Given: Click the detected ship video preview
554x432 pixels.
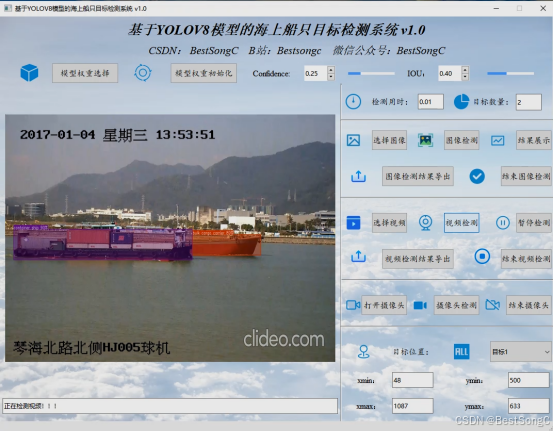Looking at the screenshot, I should click(x=170, y=238).
